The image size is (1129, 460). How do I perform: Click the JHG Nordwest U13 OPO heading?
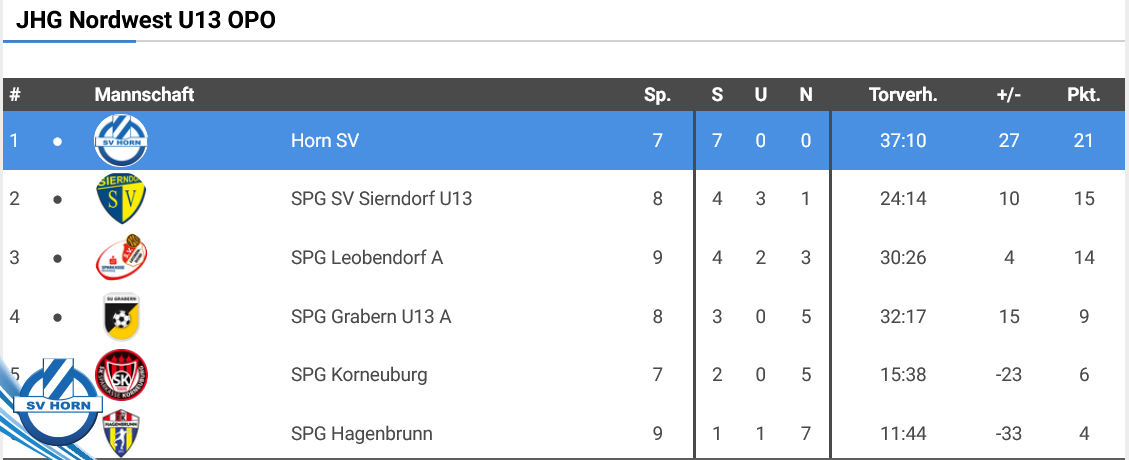[145, 20]
